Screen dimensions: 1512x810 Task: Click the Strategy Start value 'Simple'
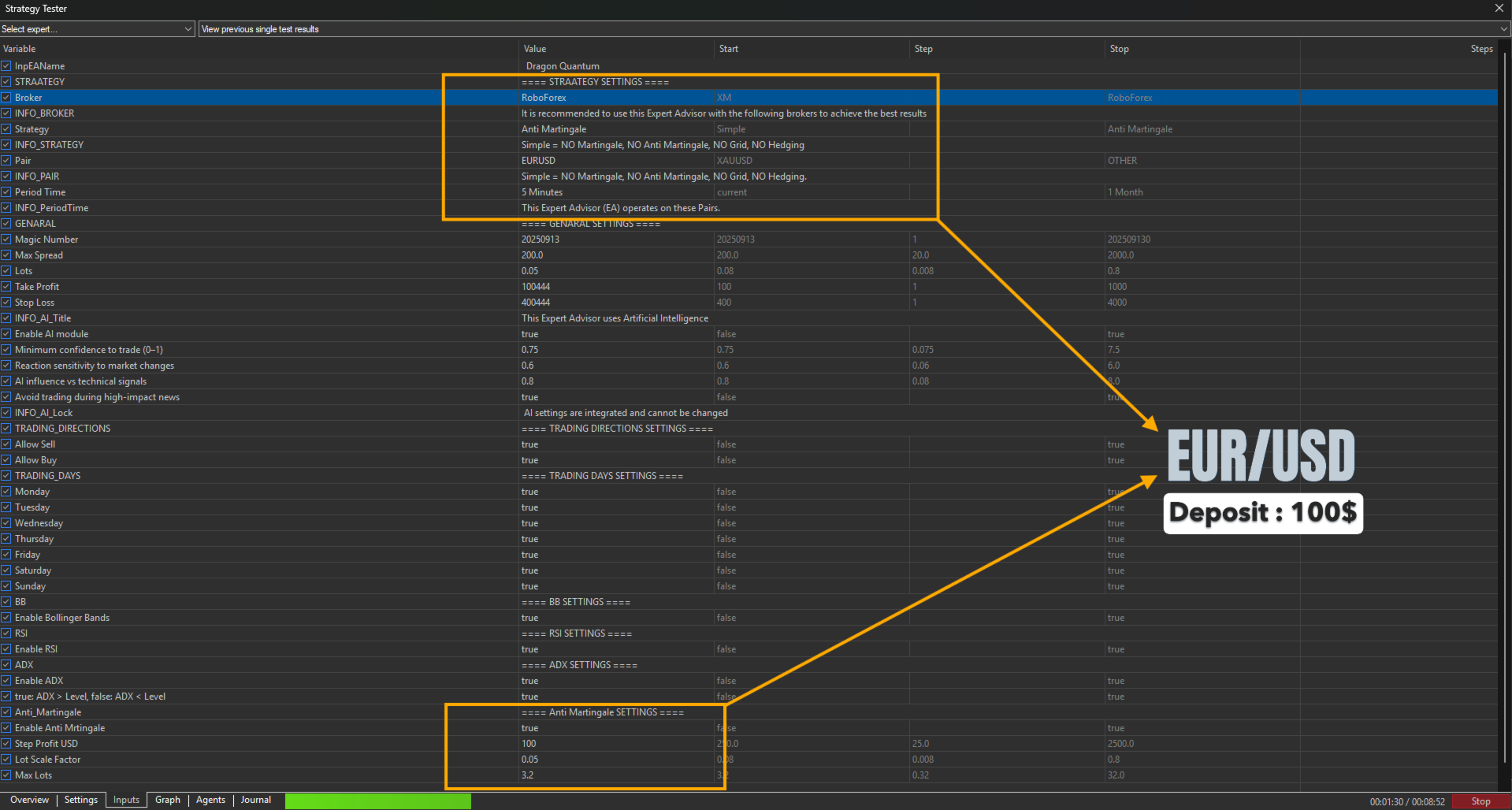pyautogui.click(x=731, y=129)
